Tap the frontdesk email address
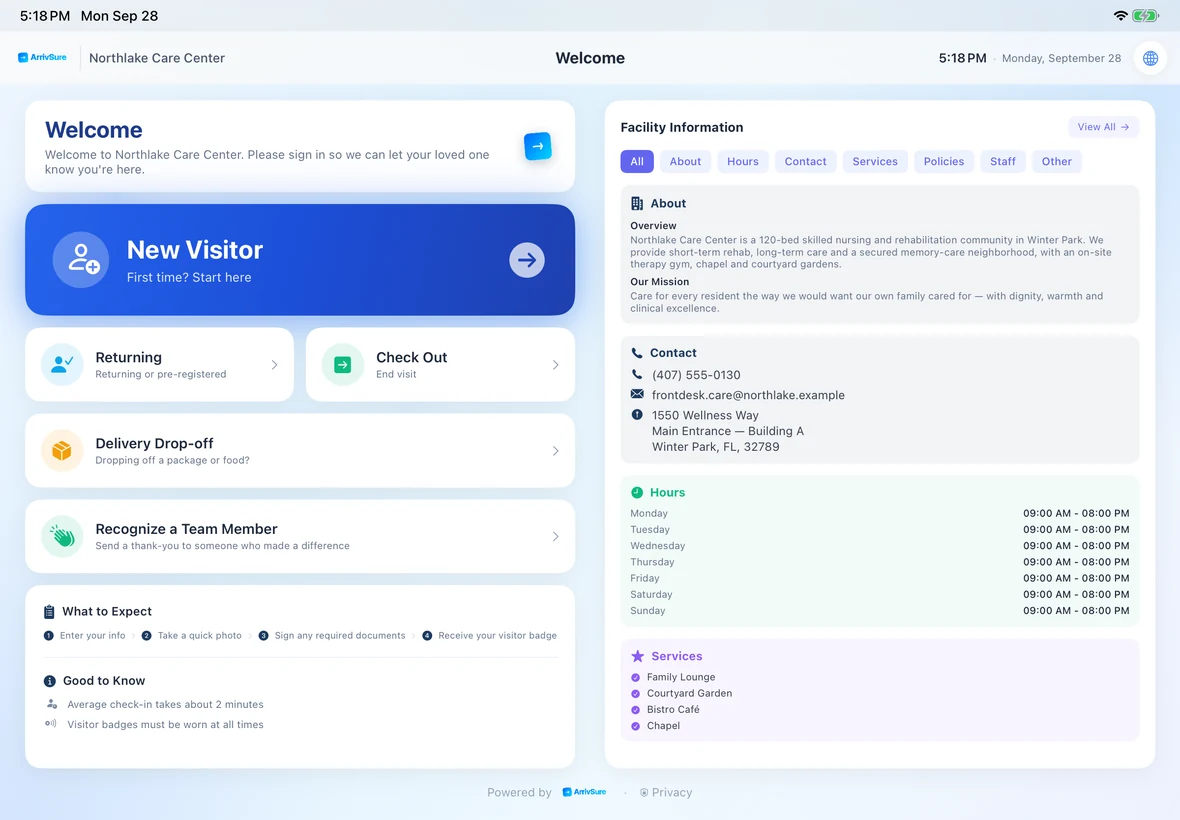Viewport: 1180px width, 820px height. 748,395
